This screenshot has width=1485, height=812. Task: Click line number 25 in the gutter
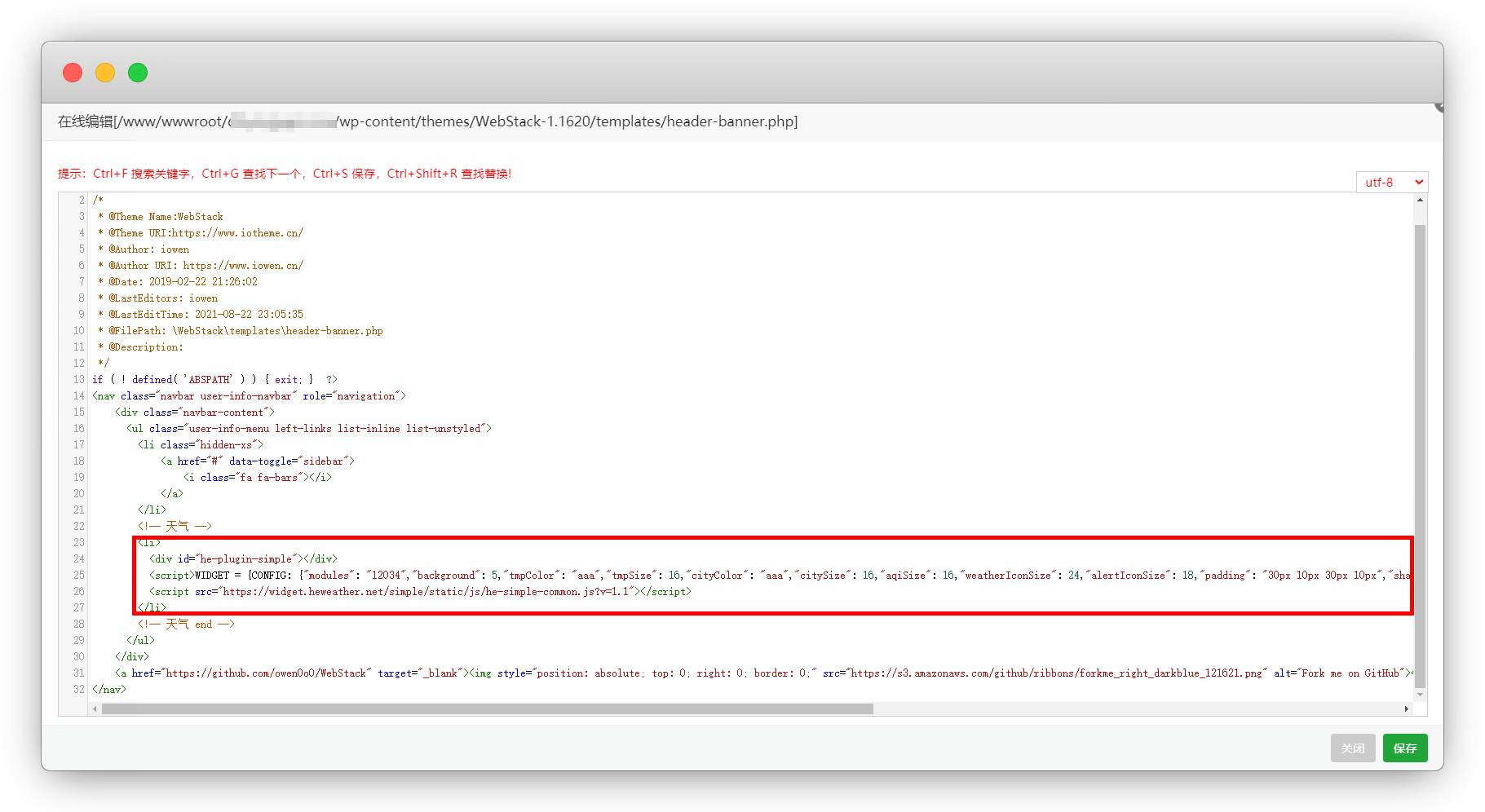[78, 576]
